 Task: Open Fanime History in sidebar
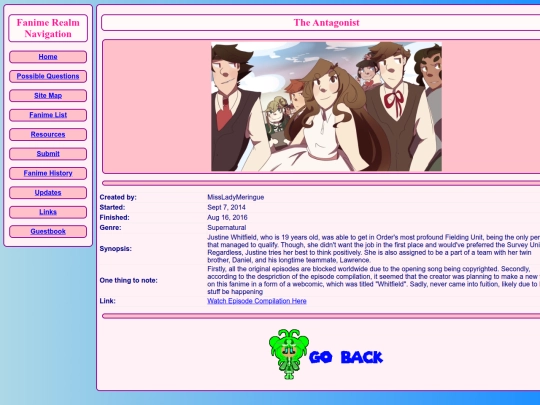tap(48, 173)
